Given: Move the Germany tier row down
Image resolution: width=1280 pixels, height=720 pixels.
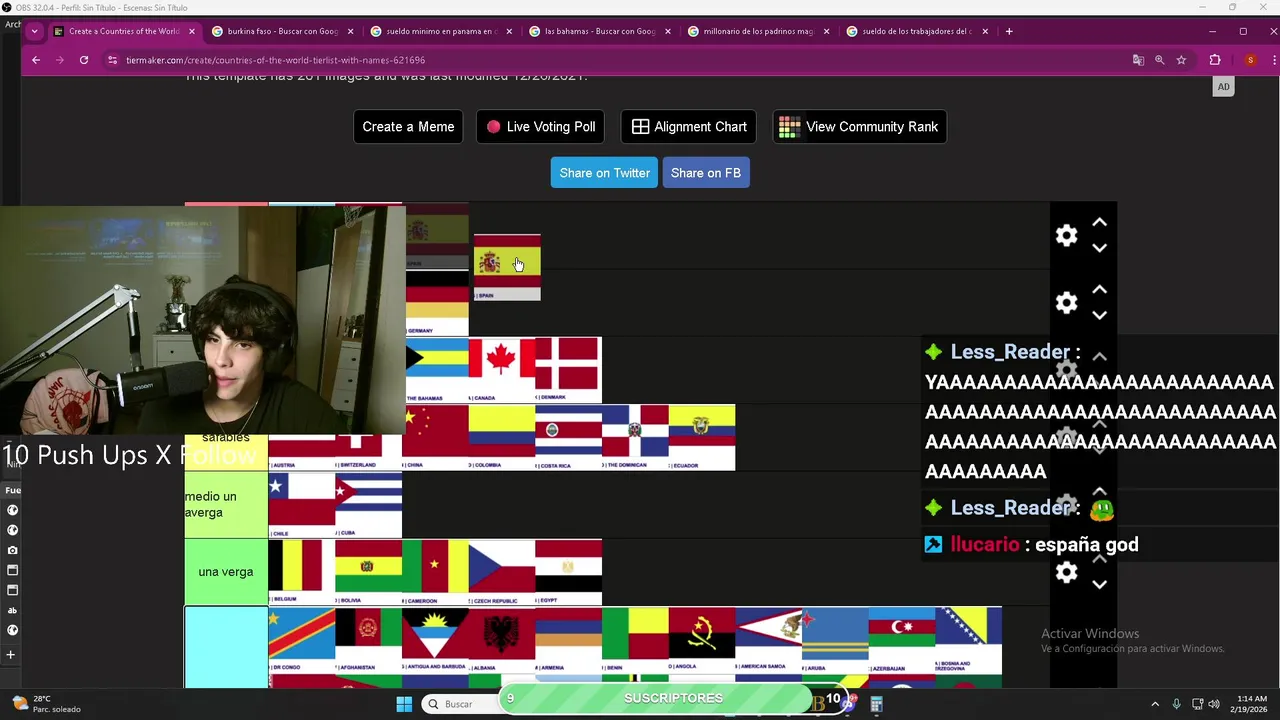Looking at the screenshot, I should tap(1100, 315).
